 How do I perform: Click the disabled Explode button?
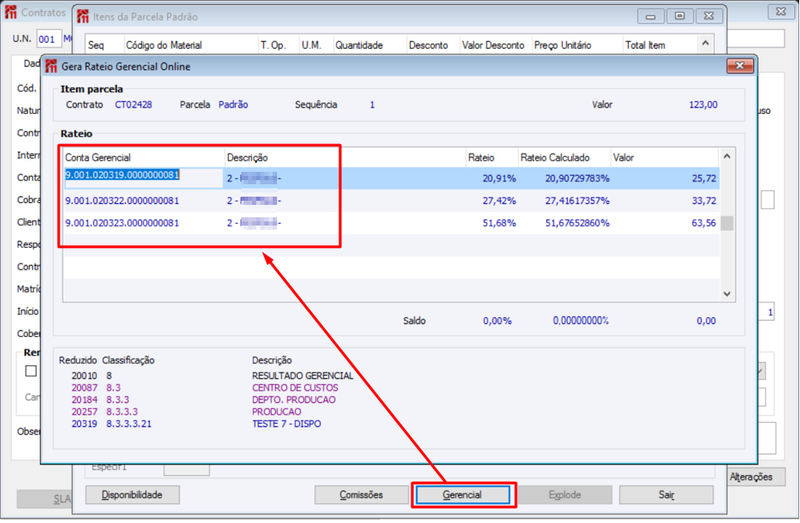pyautogui.click(x=565, y=494)
